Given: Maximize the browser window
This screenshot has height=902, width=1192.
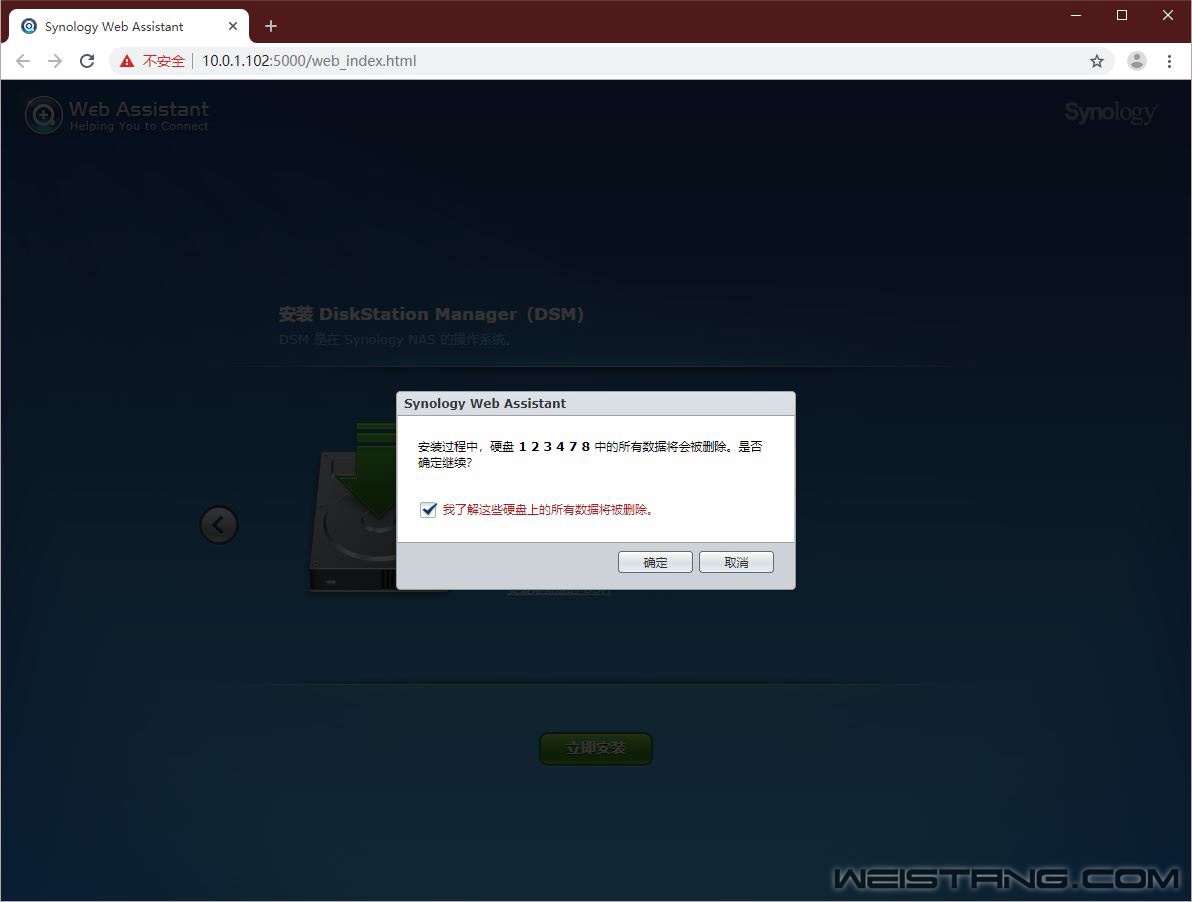Looking at the screenshot, I should click(x=1122, y=15).
